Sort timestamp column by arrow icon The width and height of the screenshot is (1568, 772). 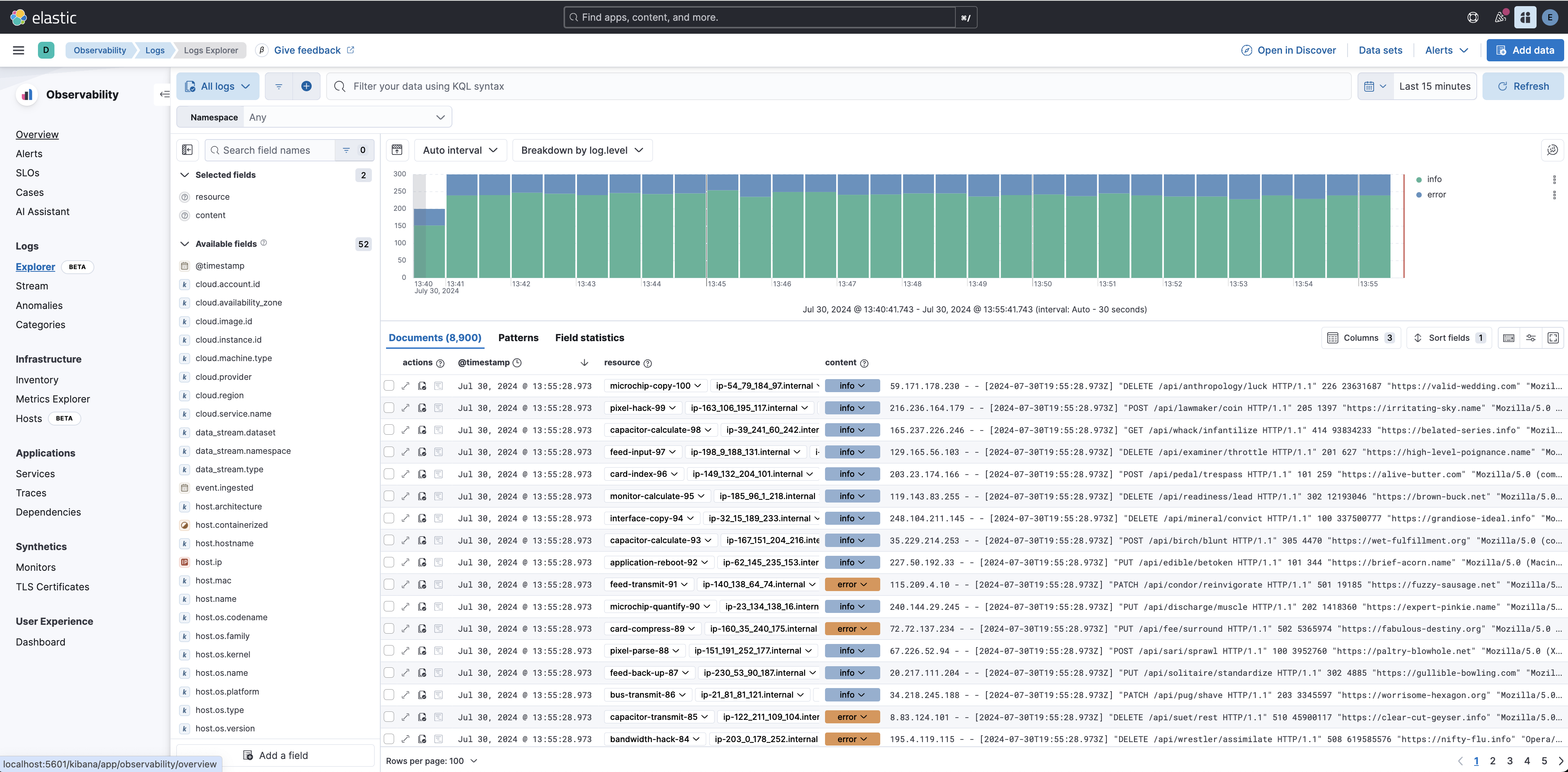(x=584, y=363)
